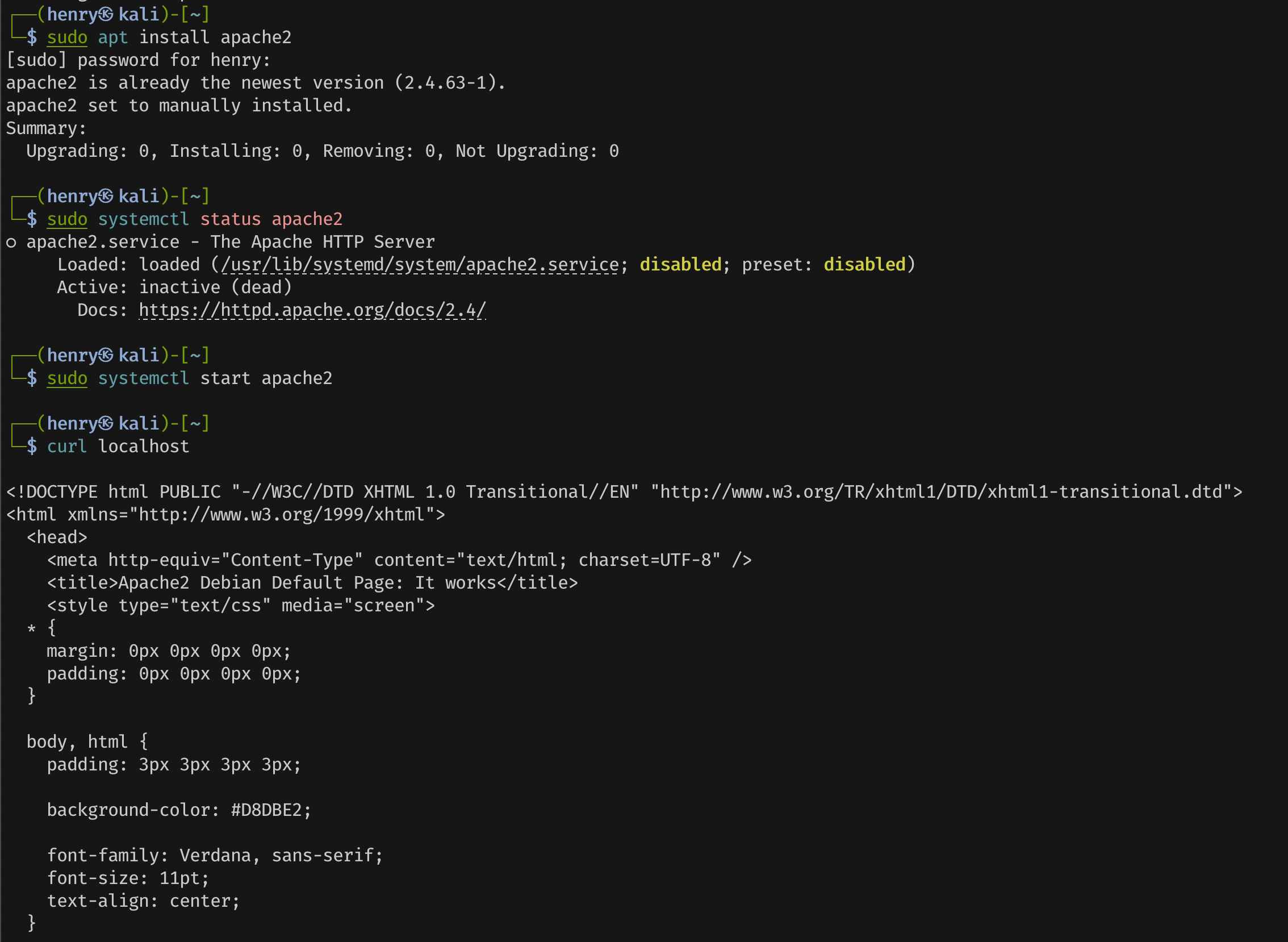Viewport: 1288px width, 942px height.
Task: Click the "curl" command word
Action: 66,447
